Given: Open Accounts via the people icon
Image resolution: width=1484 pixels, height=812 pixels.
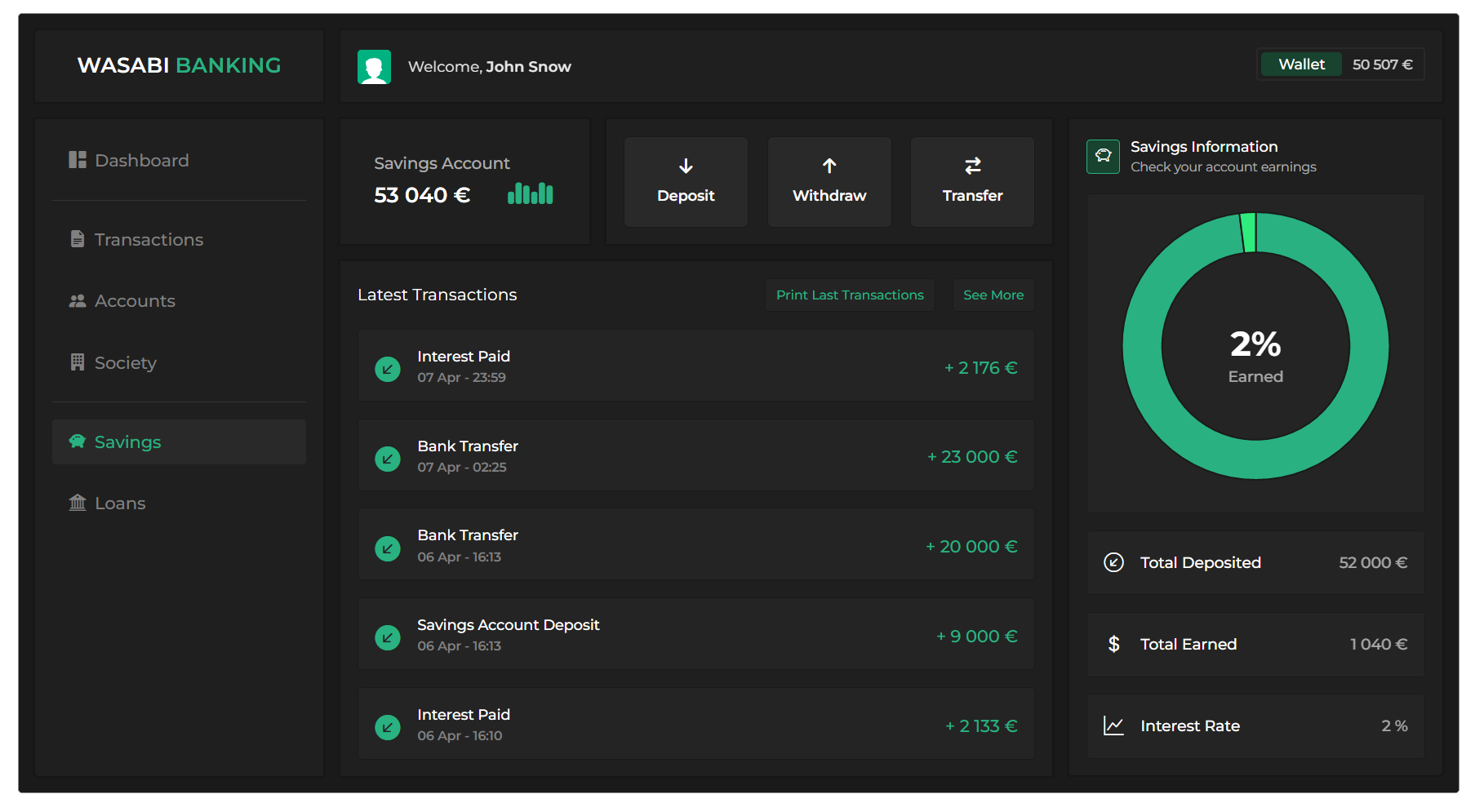Looking at the screenshot, I should pyautogui.click(x=78, y=300).
